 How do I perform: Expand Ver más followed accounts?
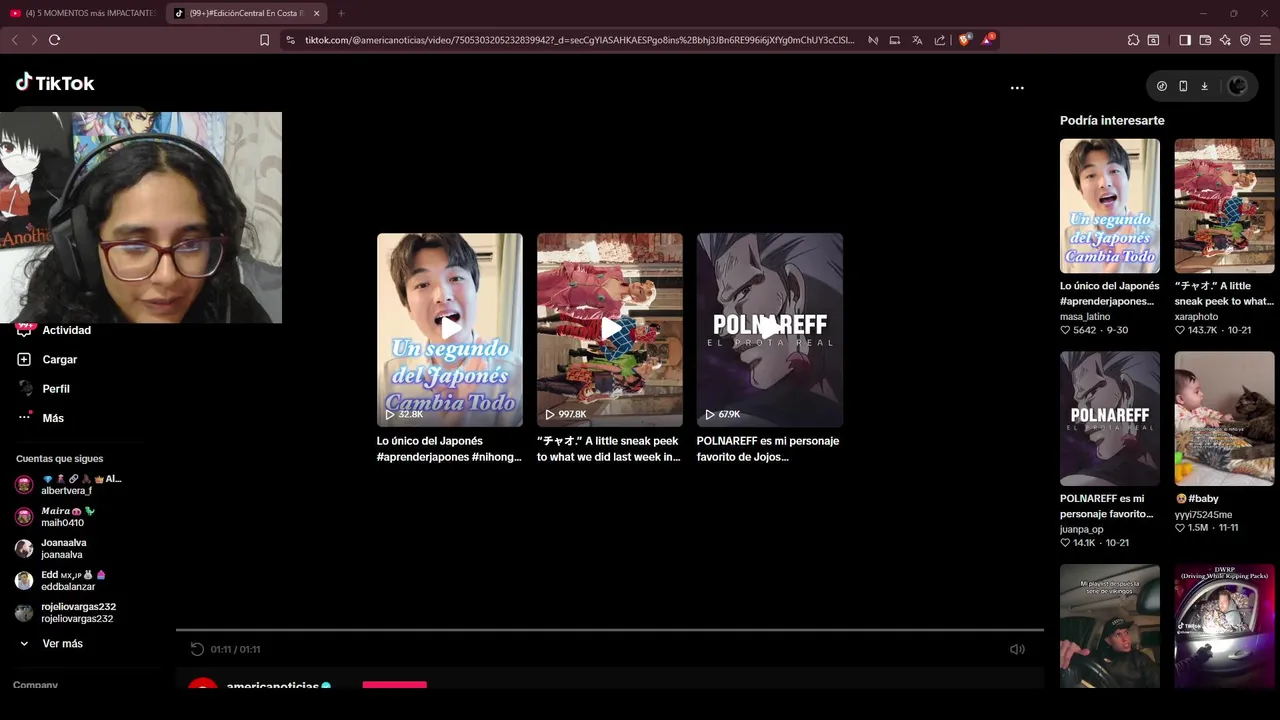coord(62,644)
